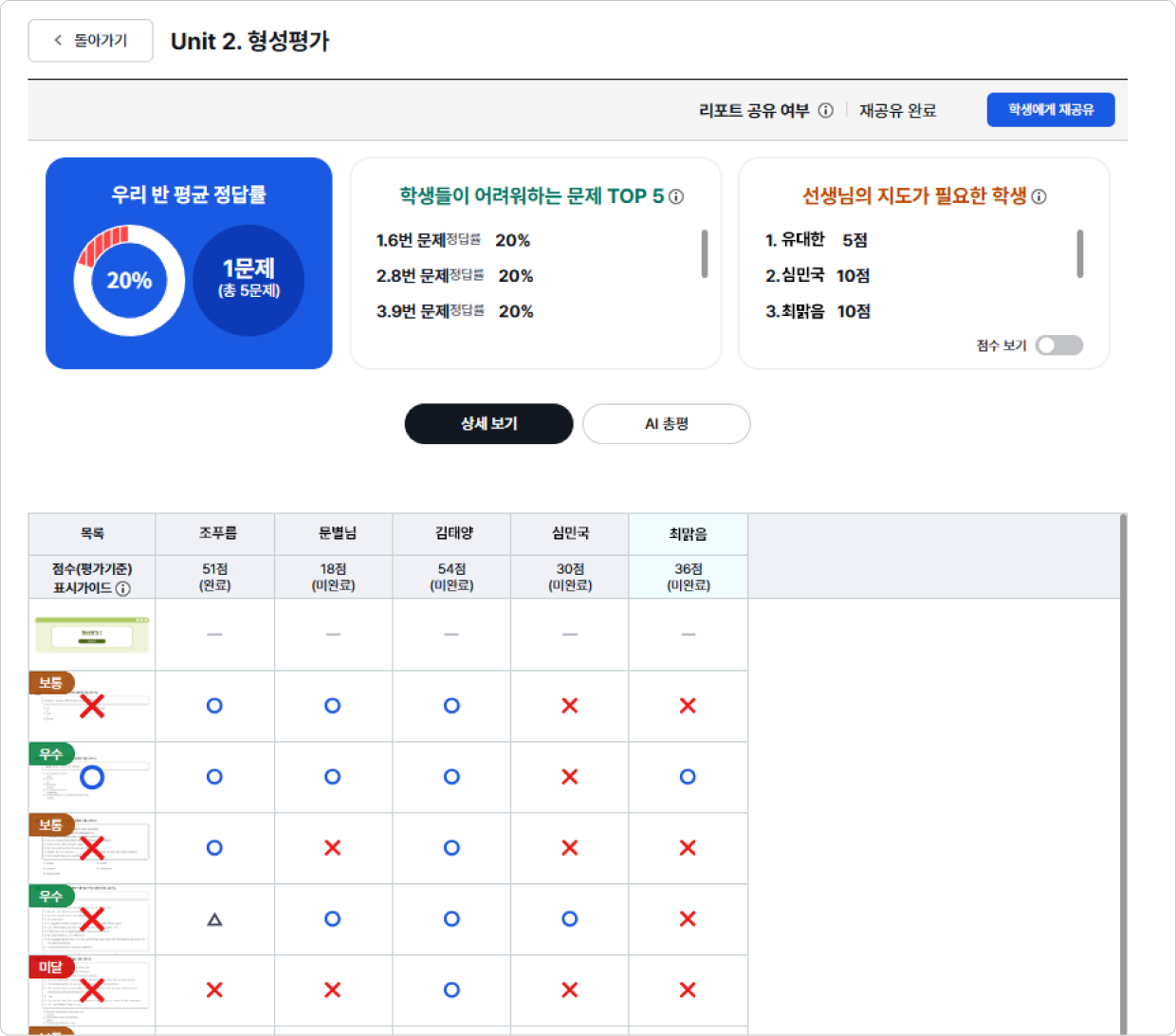Click 2.8번 문제 정답률 20% entry
The image size is (1176, 1036).
coord(455,276)
